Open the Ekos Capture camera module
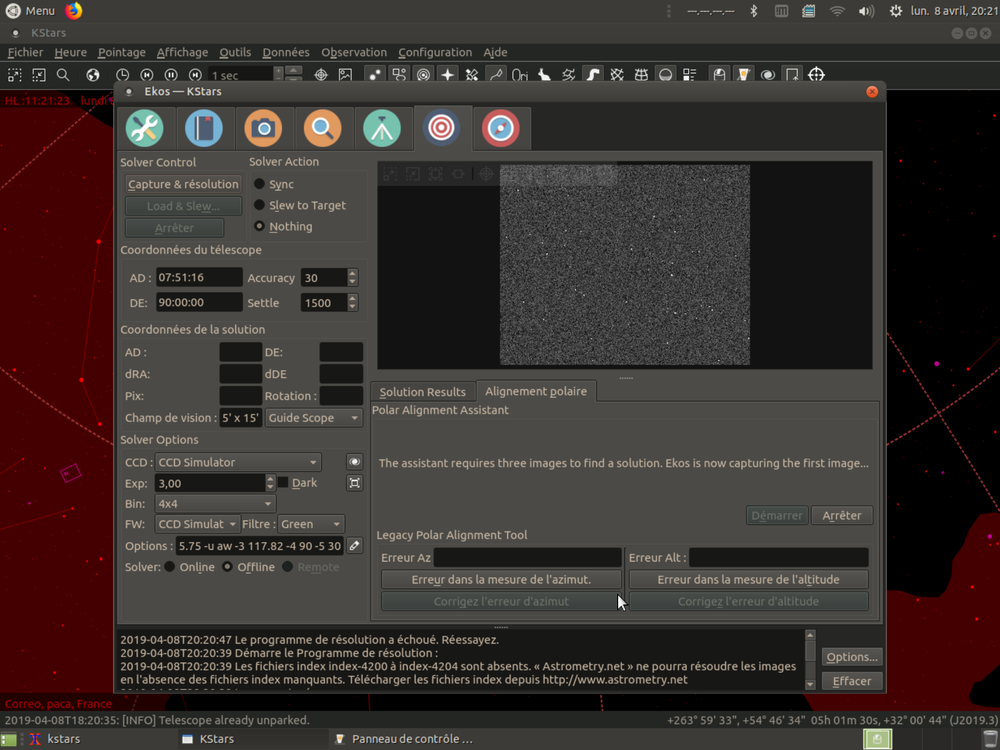Screen dimensions: 1000x750 tap(263, 128)
